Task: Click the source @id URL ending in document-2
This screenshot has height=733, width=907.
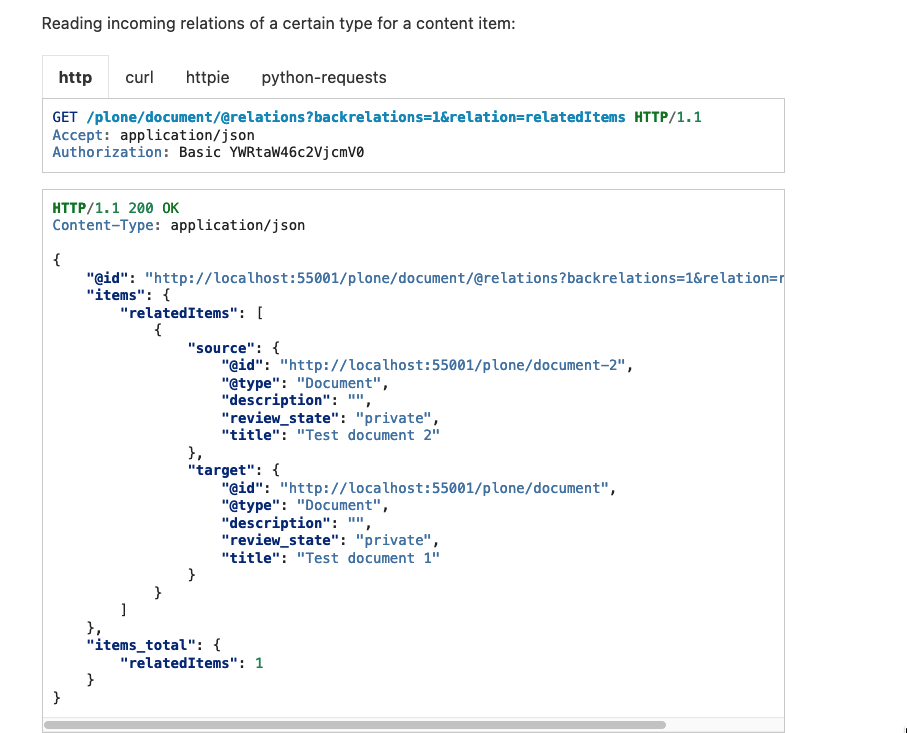Action: point(453,366)
